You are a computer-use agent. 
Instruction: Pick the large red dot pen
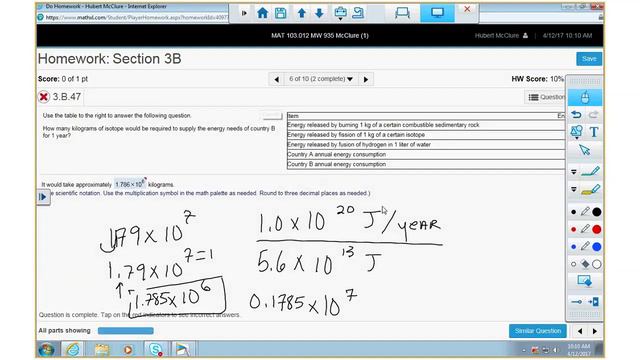point(597,229)
